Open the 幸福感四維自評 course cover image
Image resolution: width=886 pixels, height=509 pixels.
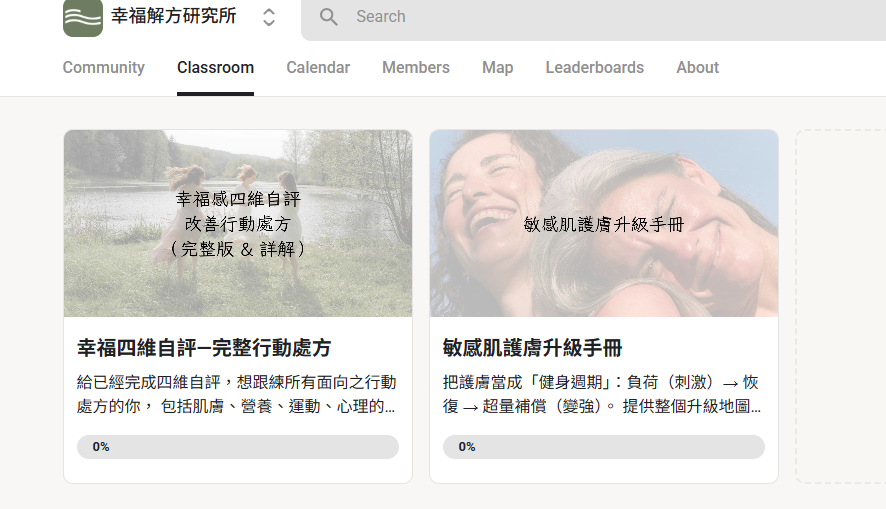[x=238, y=223]
